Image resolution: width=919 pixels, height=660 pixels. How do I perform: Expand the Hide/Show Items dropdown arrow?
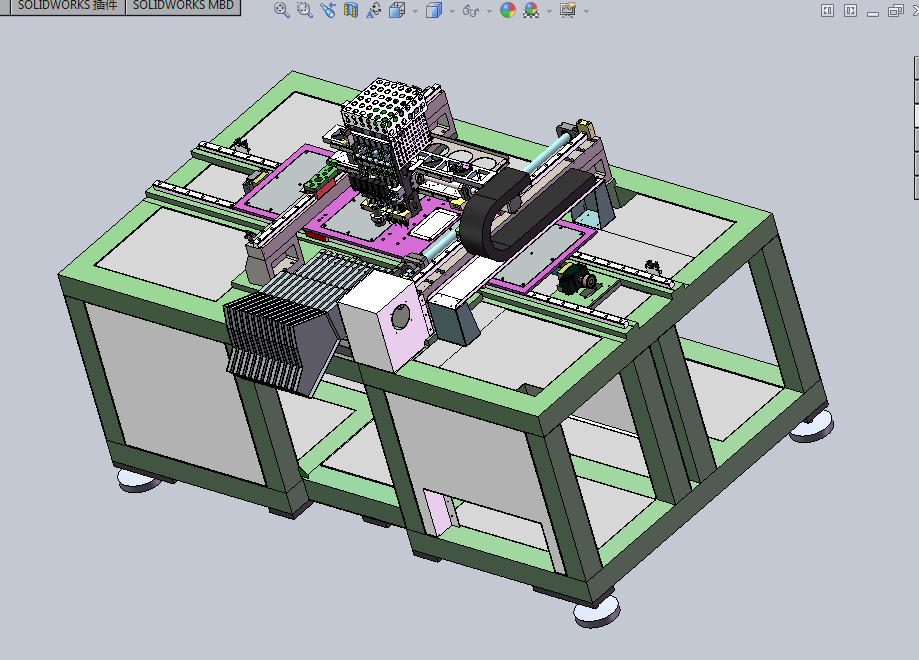point(489,11)
